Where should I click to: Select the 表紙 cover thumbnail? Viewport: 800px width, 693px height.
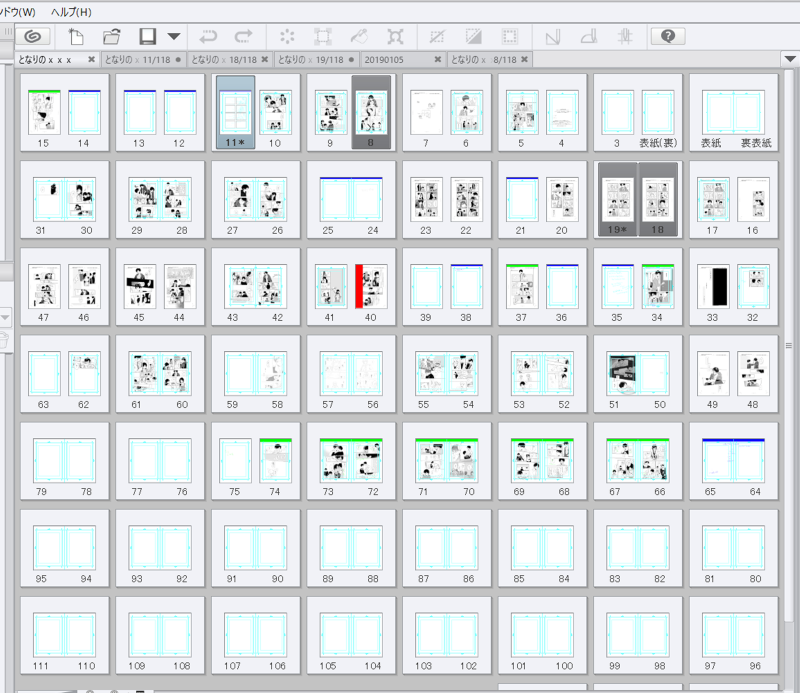tap(717, 113)
